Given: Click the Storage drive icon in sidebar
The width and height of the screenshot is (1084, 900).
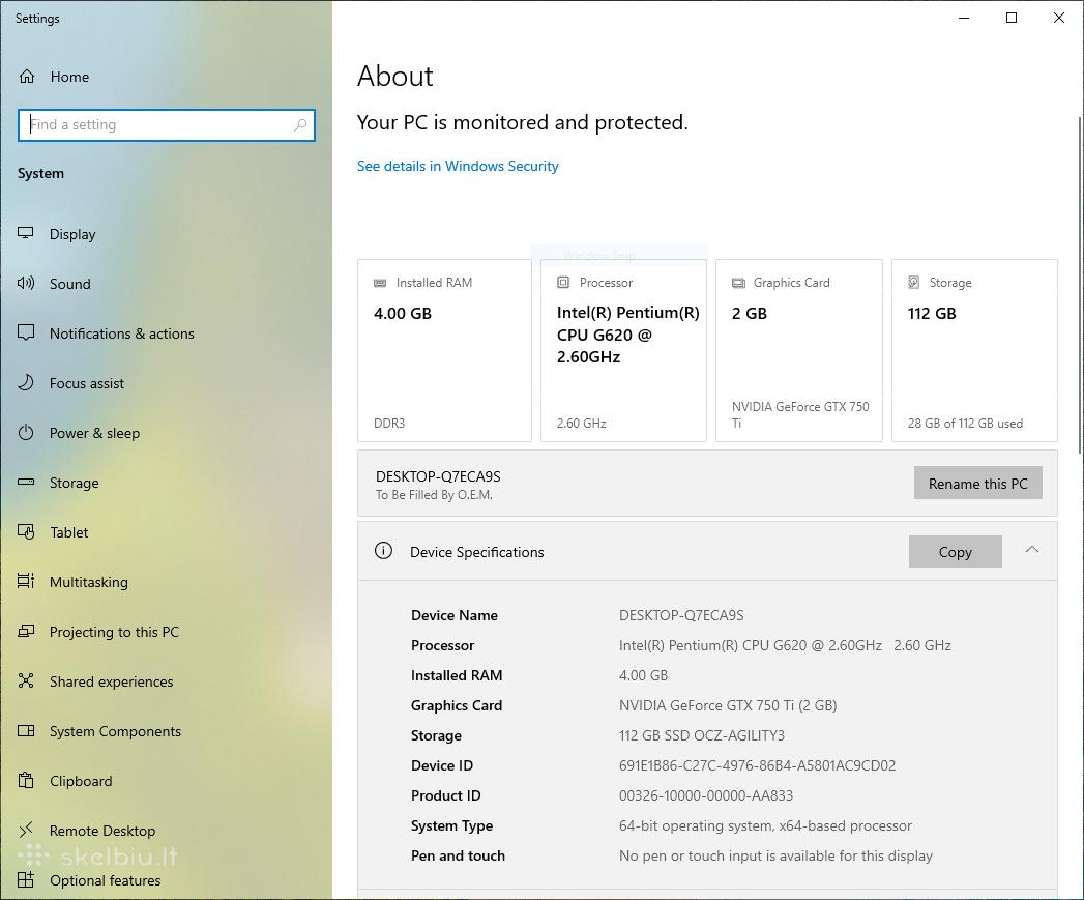Looking at the screenshot, I should coord(26,482).
